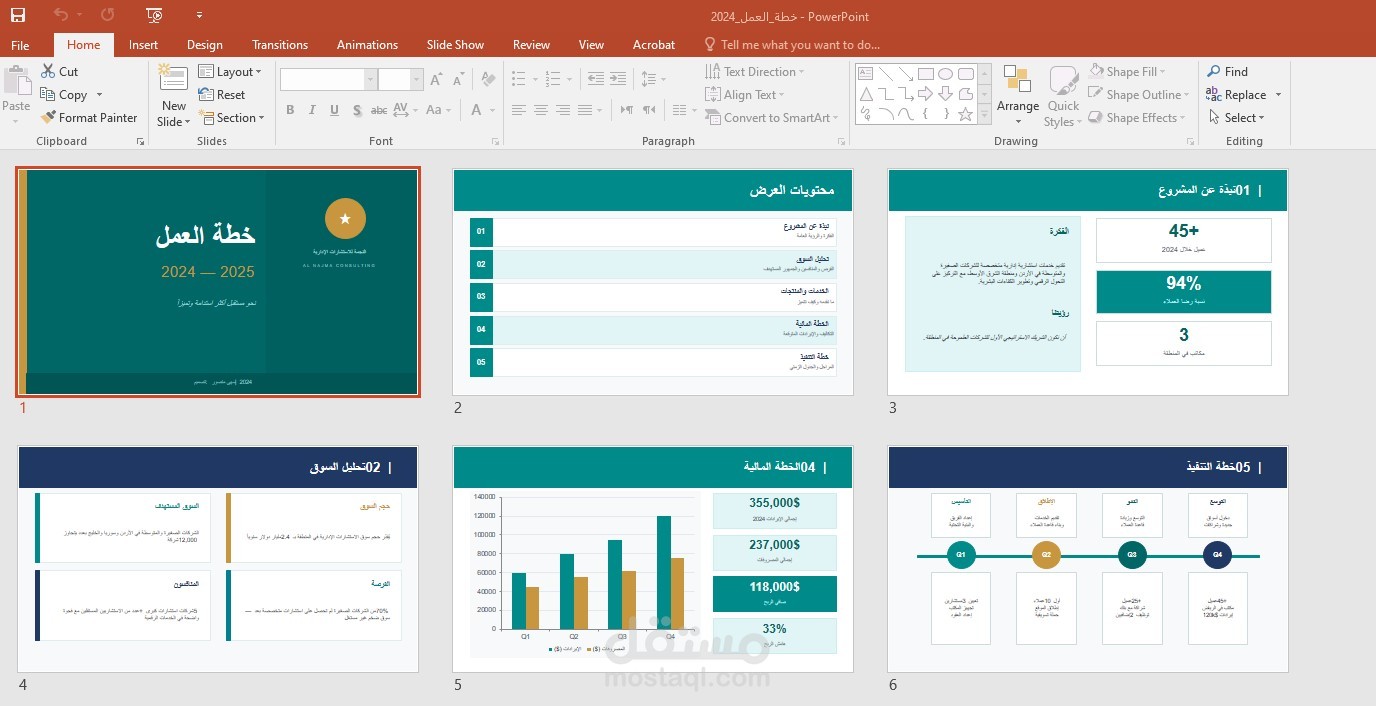Toggle Bold formatting
Screen dimensions: 1376x706
pos(290,110)
